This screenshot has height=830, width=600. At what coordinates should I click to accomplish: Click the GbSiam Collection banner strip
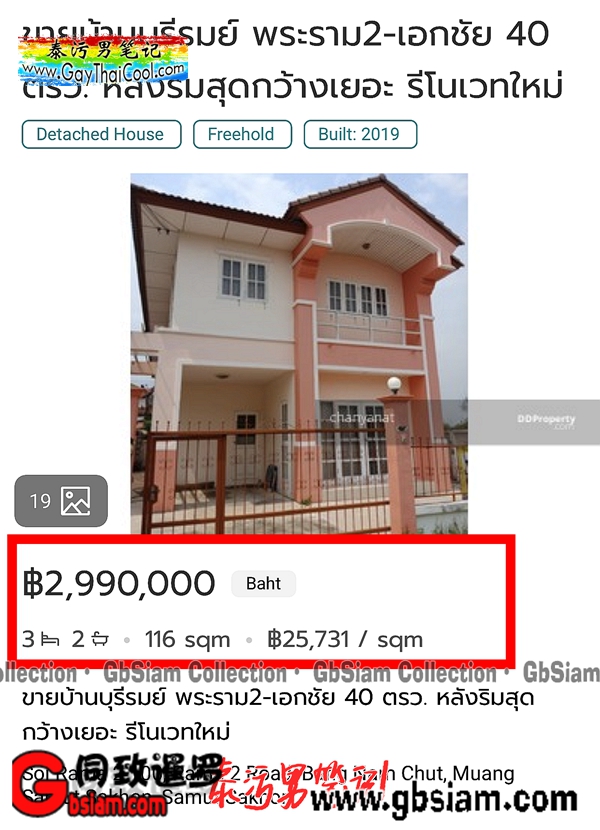point(300,673)
